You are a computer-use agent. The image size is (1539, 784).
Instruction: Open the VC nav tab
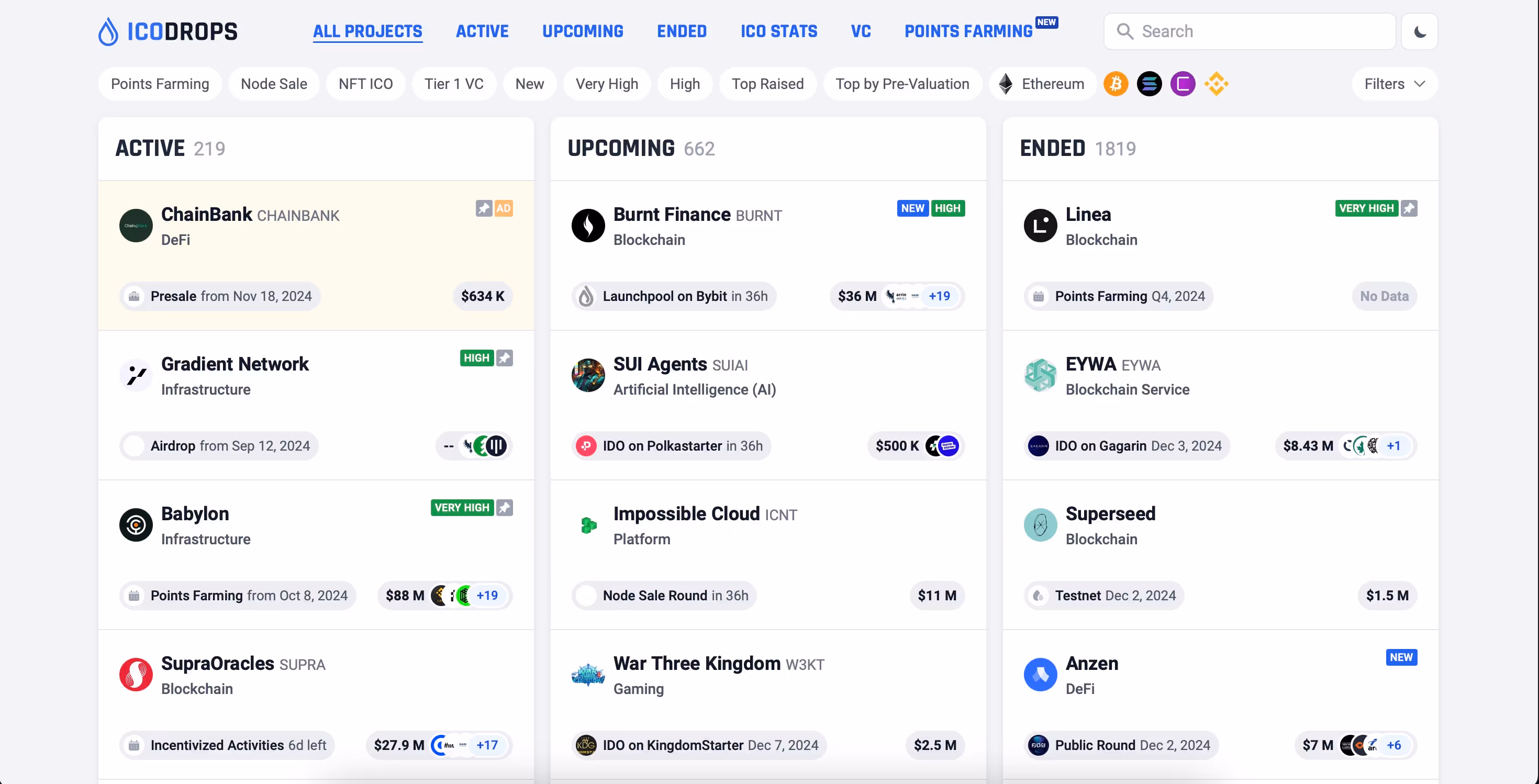(861, 31)
